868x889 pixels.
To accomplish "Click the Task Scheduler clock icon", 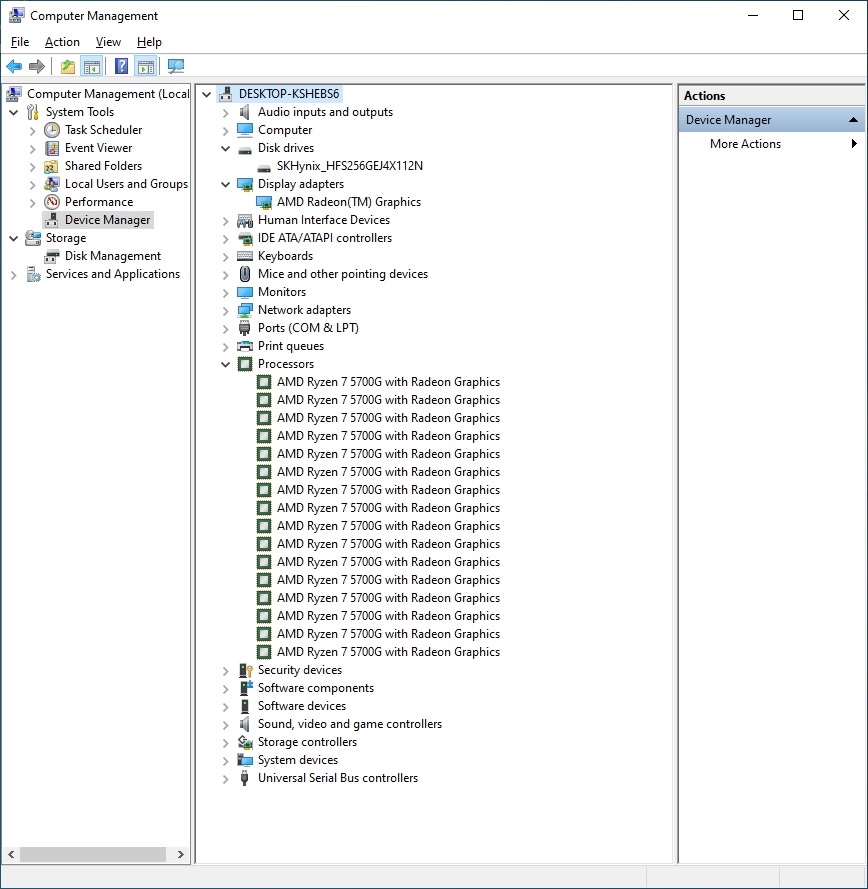I will pos(52,130).
